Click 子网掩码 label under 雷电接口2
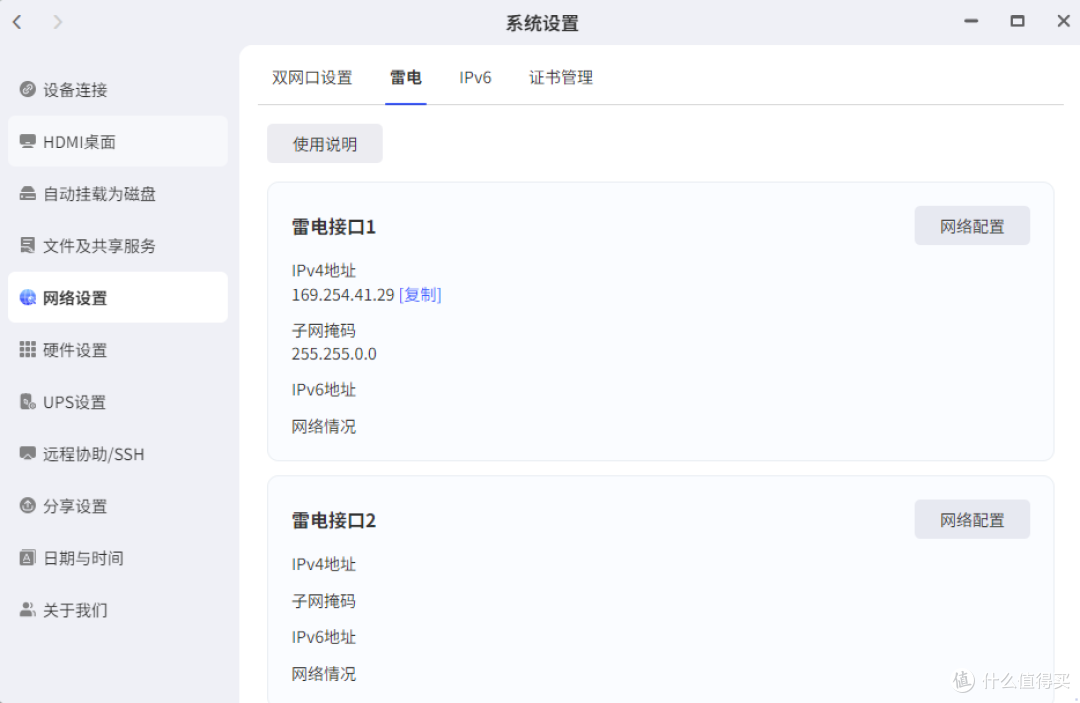 point(324,601)
